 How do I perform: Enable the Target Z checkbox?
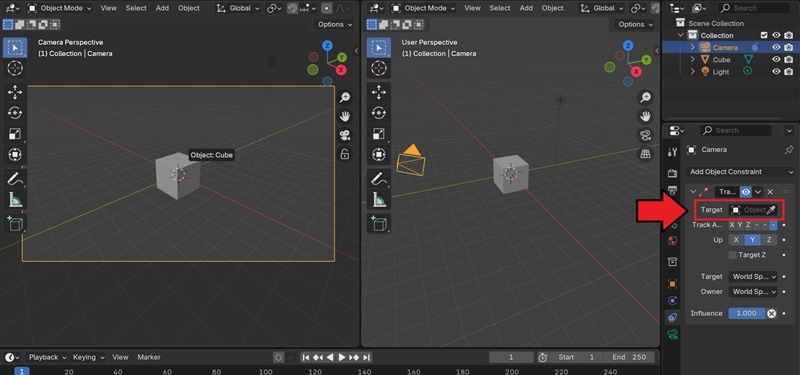tap(733, 255)
